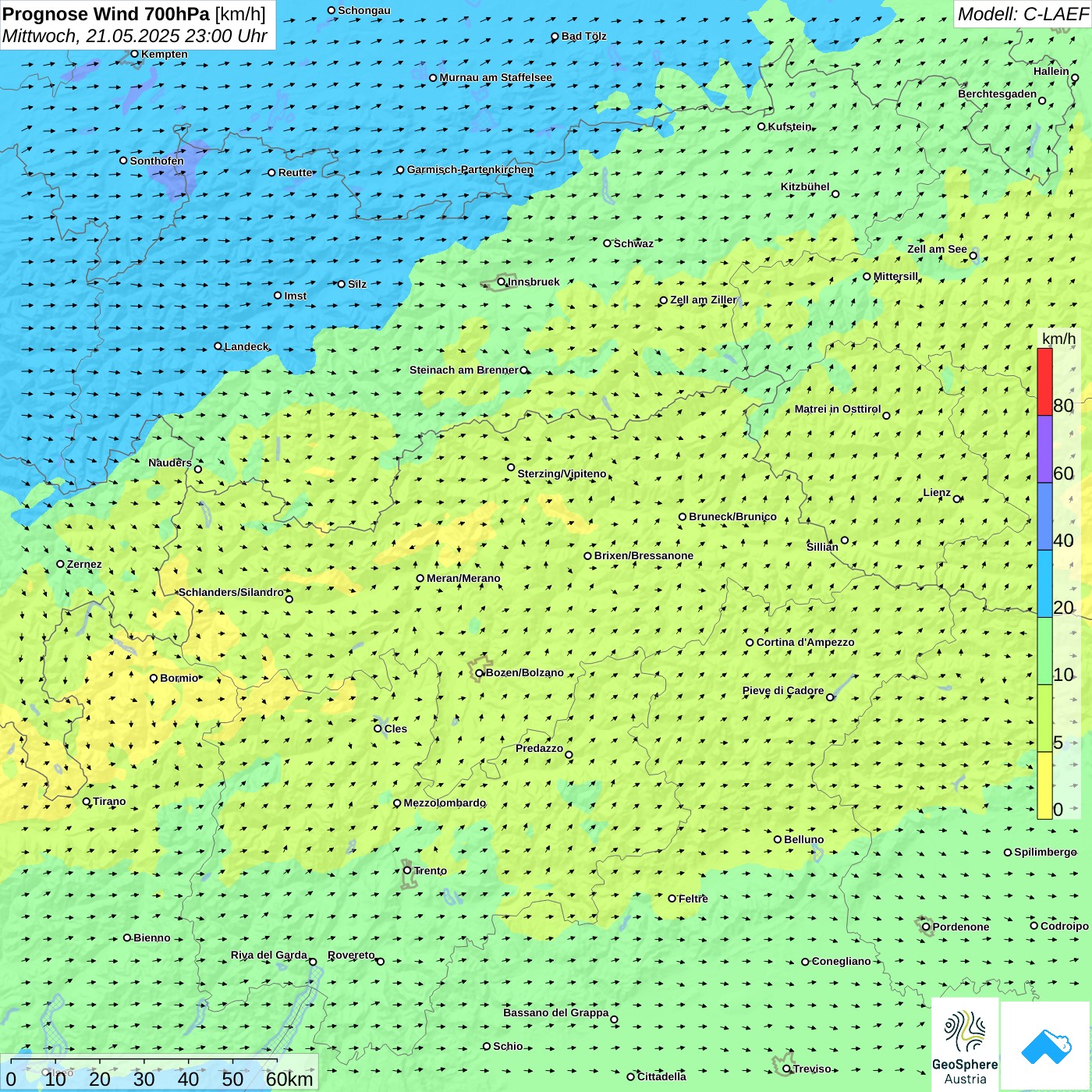The width and height of the screenshot is (1092, 1092).
Task: Click the light blue 20–40 km/h legend band
Action: click(x=1044, y=583)
